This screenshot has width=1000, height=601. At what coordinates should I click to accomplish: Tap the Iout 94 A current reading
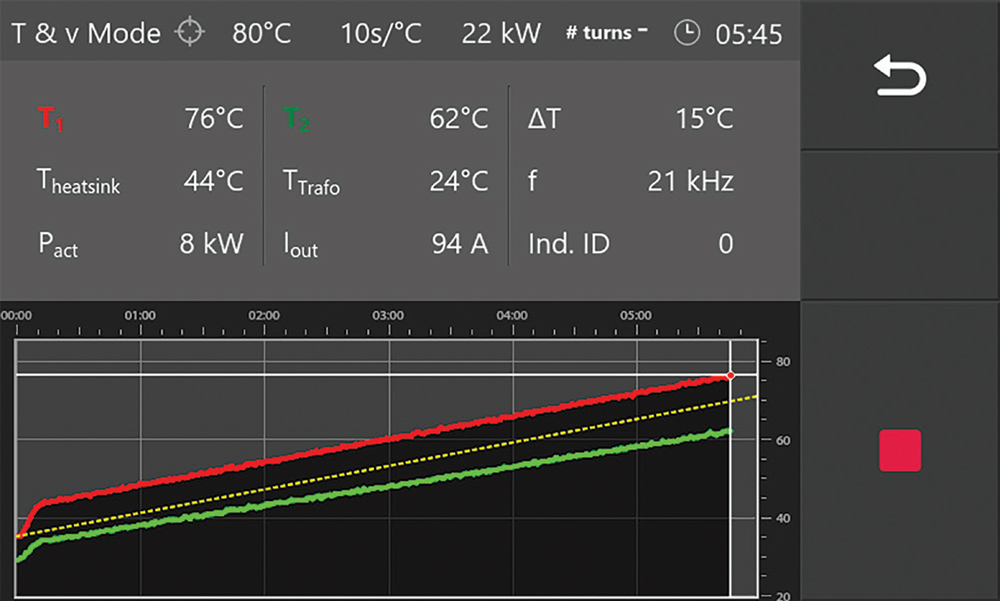[459, 243]
